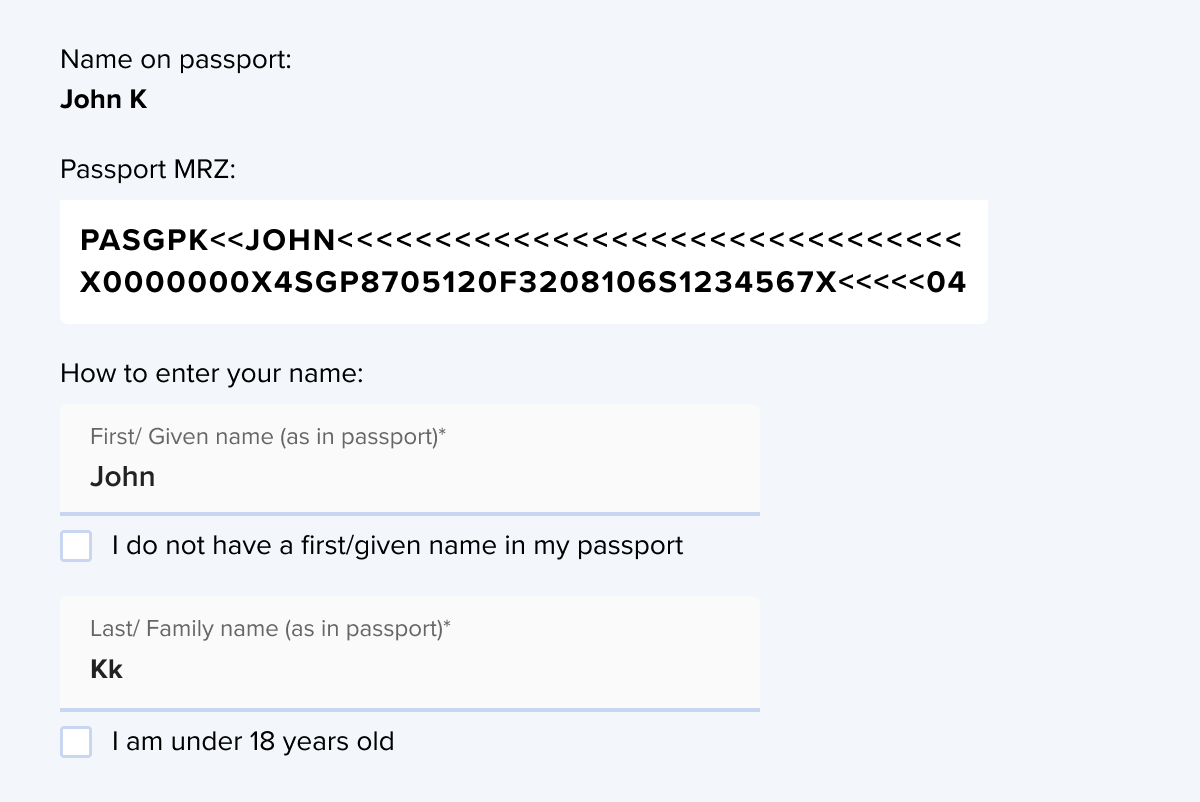Click the "Name on passport:" heading
Screen dimensions: 1200x802
point(175,60)
